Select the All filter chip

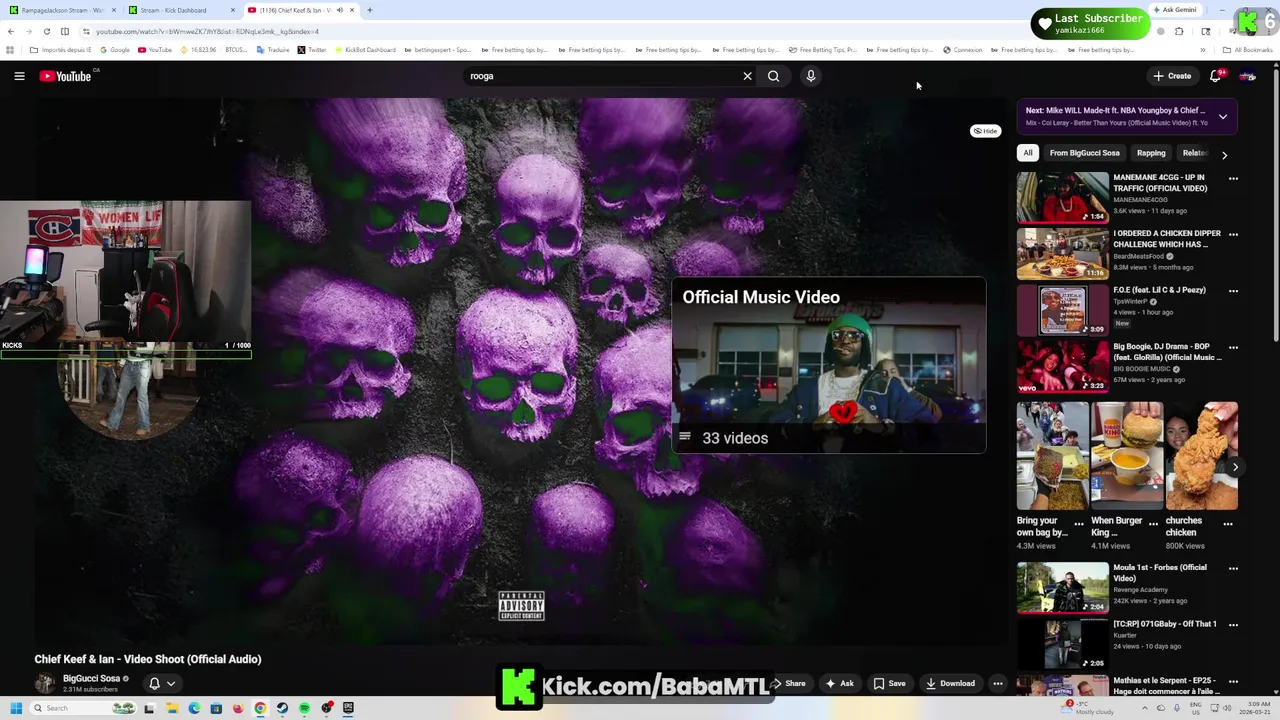pyautogui.click(x=1027, y=153)
